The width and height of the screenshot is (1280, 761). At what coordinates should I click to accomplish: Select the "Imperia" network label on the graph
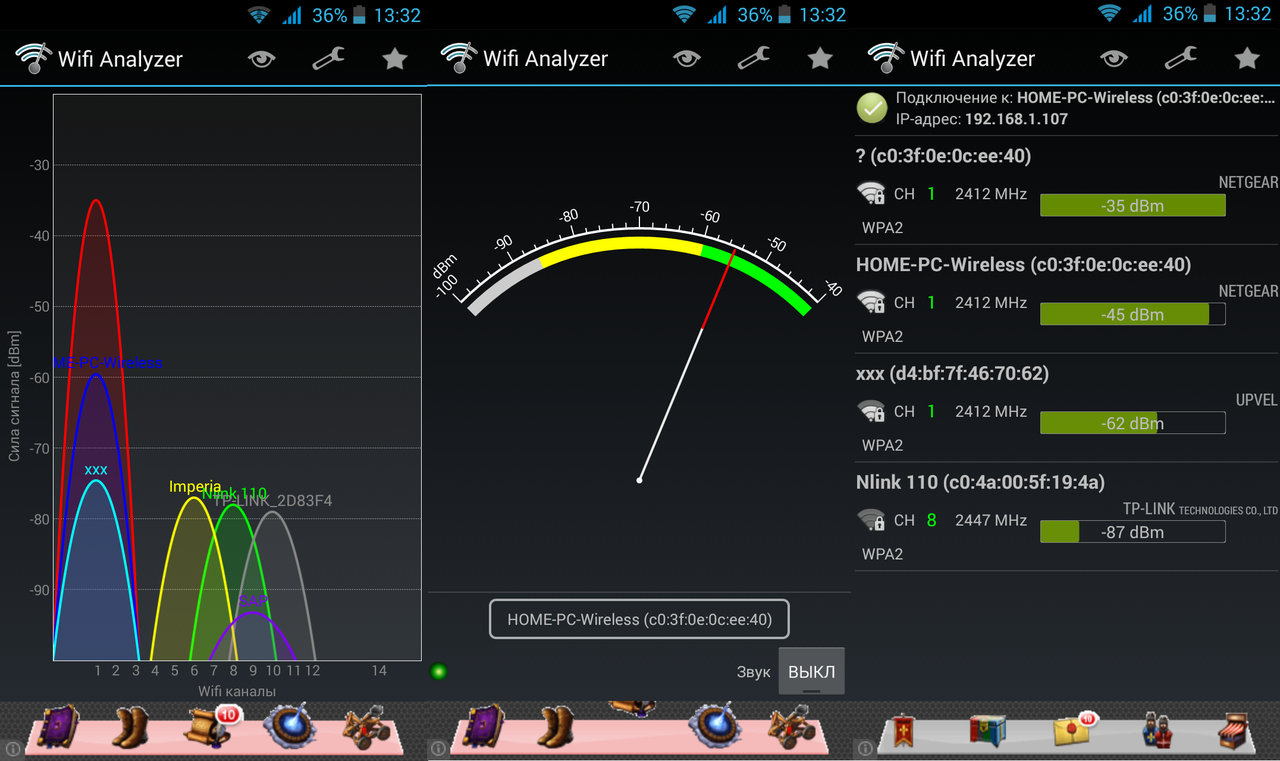click(195, 487)
